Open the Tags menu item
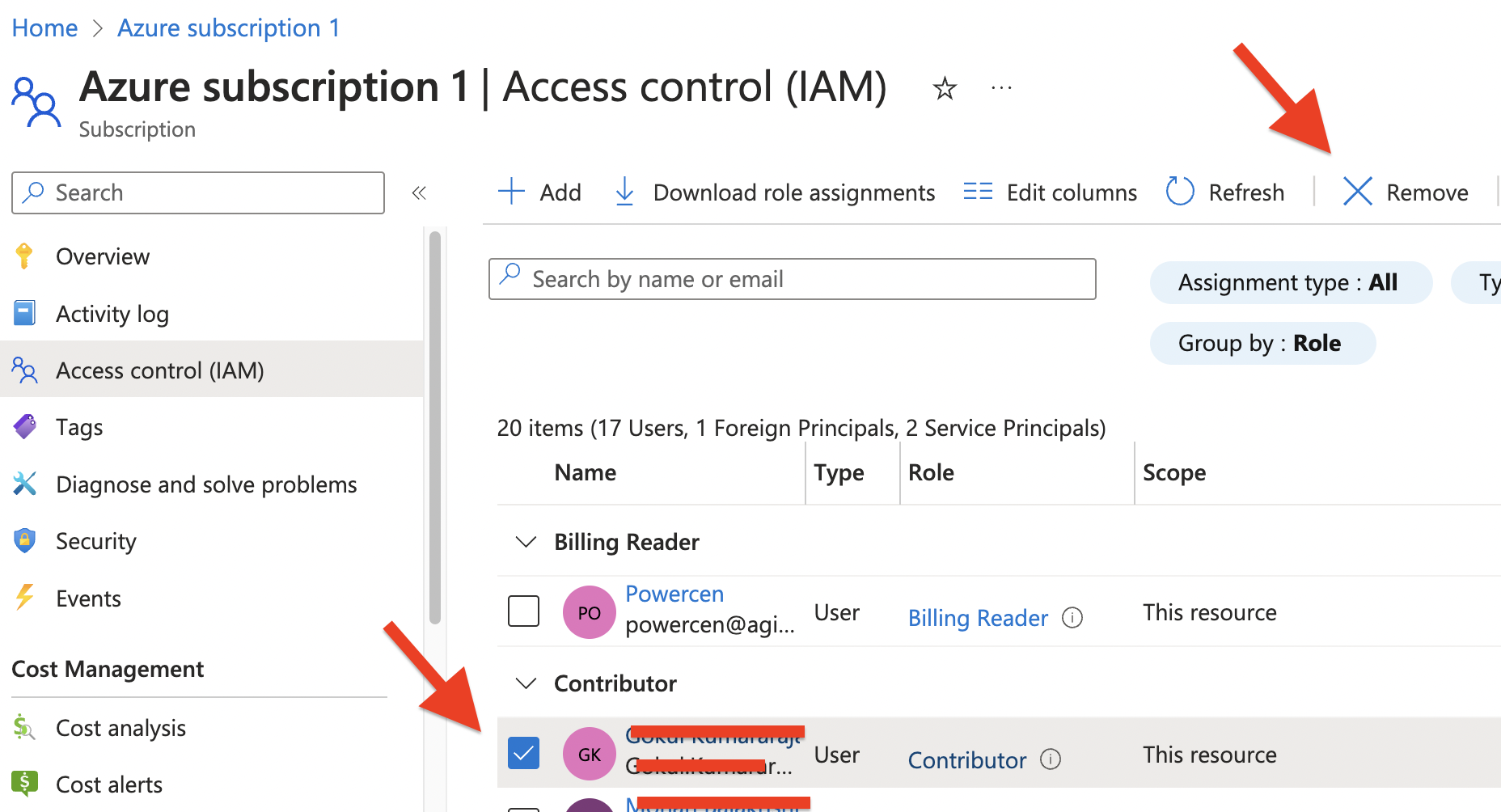This screenshot has width=1501, height=812. pos(79,427)
